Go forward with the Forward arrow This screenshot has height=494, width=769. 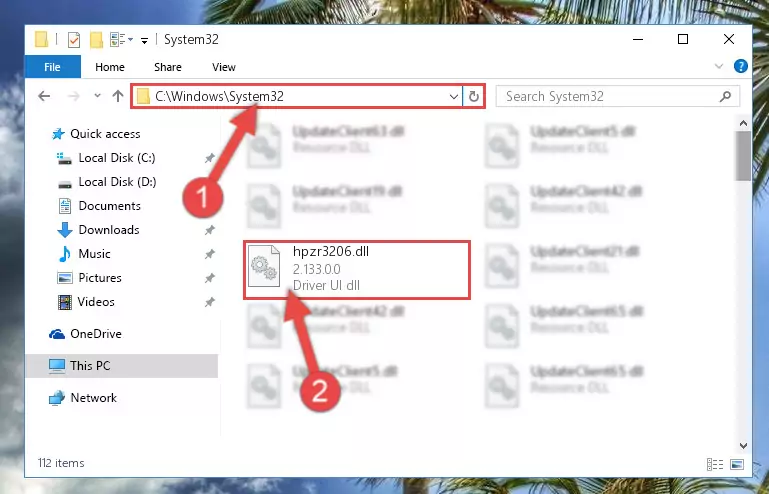tap(74, 96)
